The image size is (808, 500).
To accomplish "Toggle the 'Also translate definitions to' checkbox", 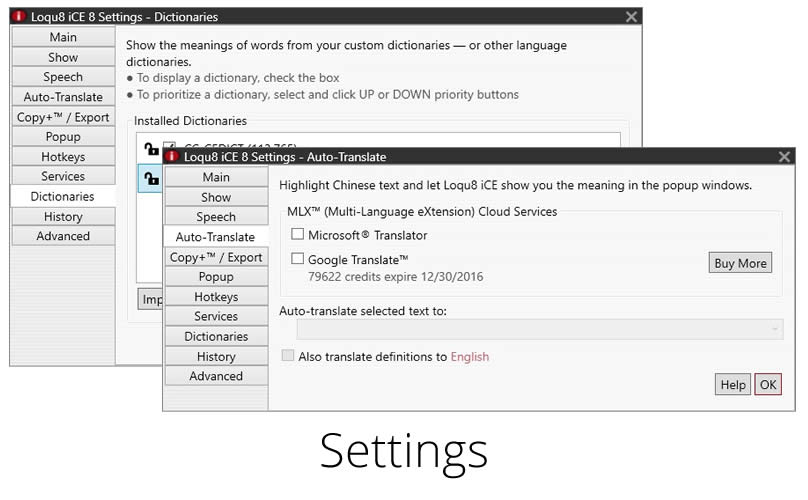I will click(288, 356).
